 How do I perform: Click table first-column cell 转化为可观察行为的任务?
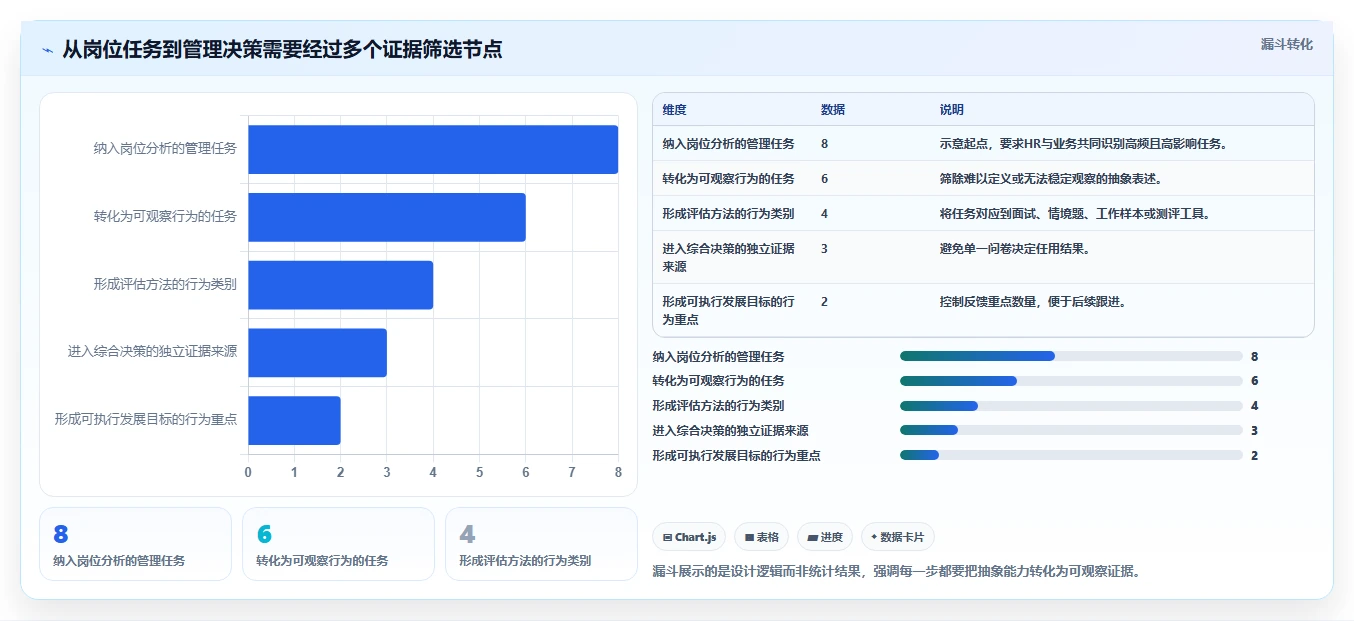[x=728, y=179]
